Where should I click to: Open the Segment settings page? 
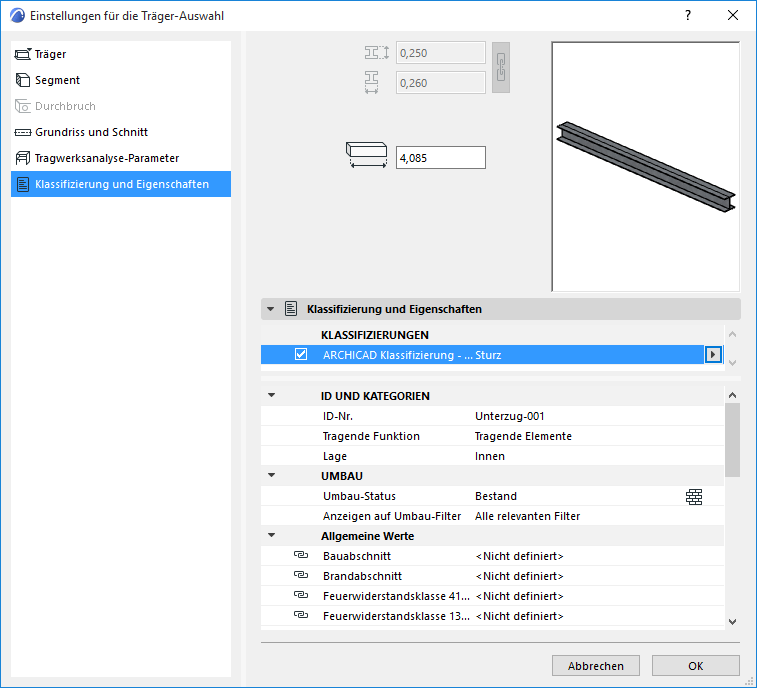[121, 80]
